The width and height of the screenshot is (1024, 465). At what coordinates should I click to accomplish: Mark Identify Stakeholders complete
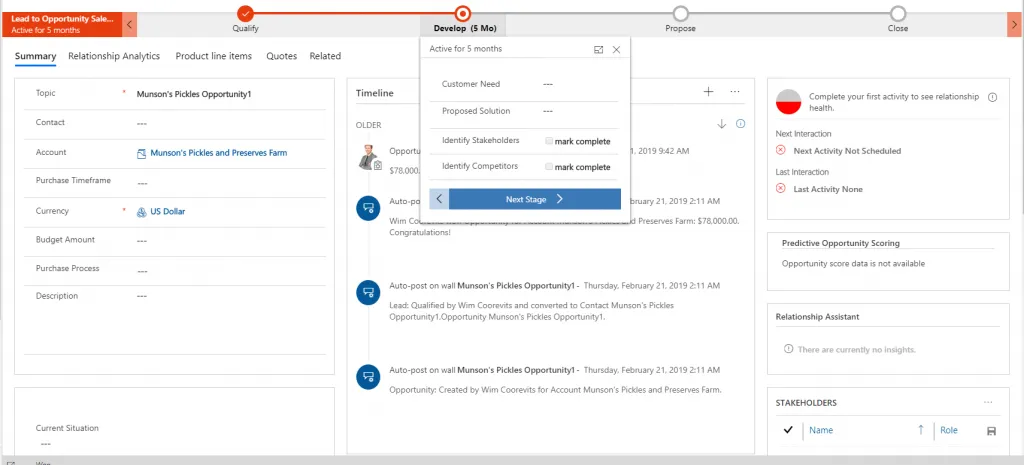point(549,141)
